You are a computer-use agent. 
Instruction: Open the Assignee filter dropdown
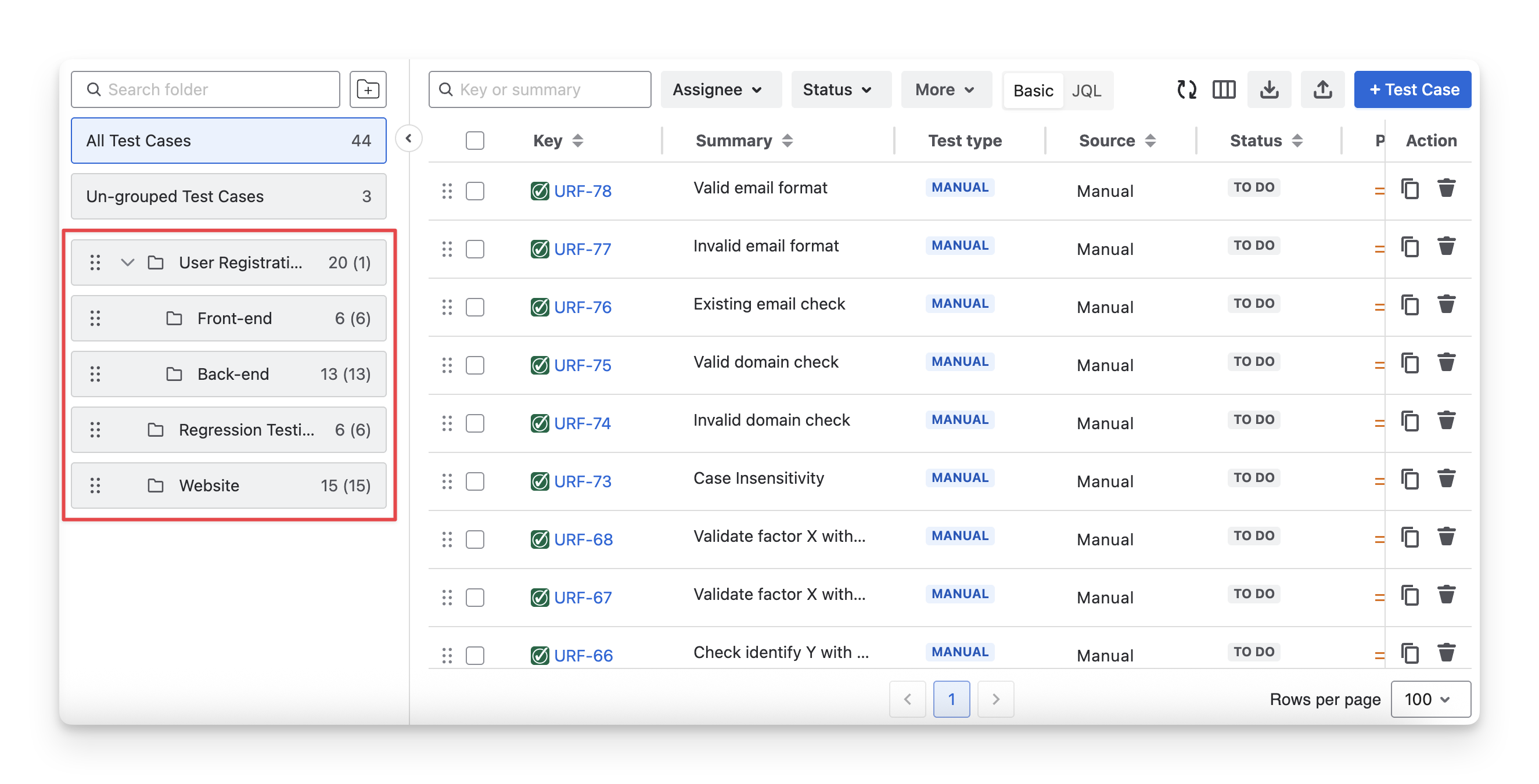720,89
